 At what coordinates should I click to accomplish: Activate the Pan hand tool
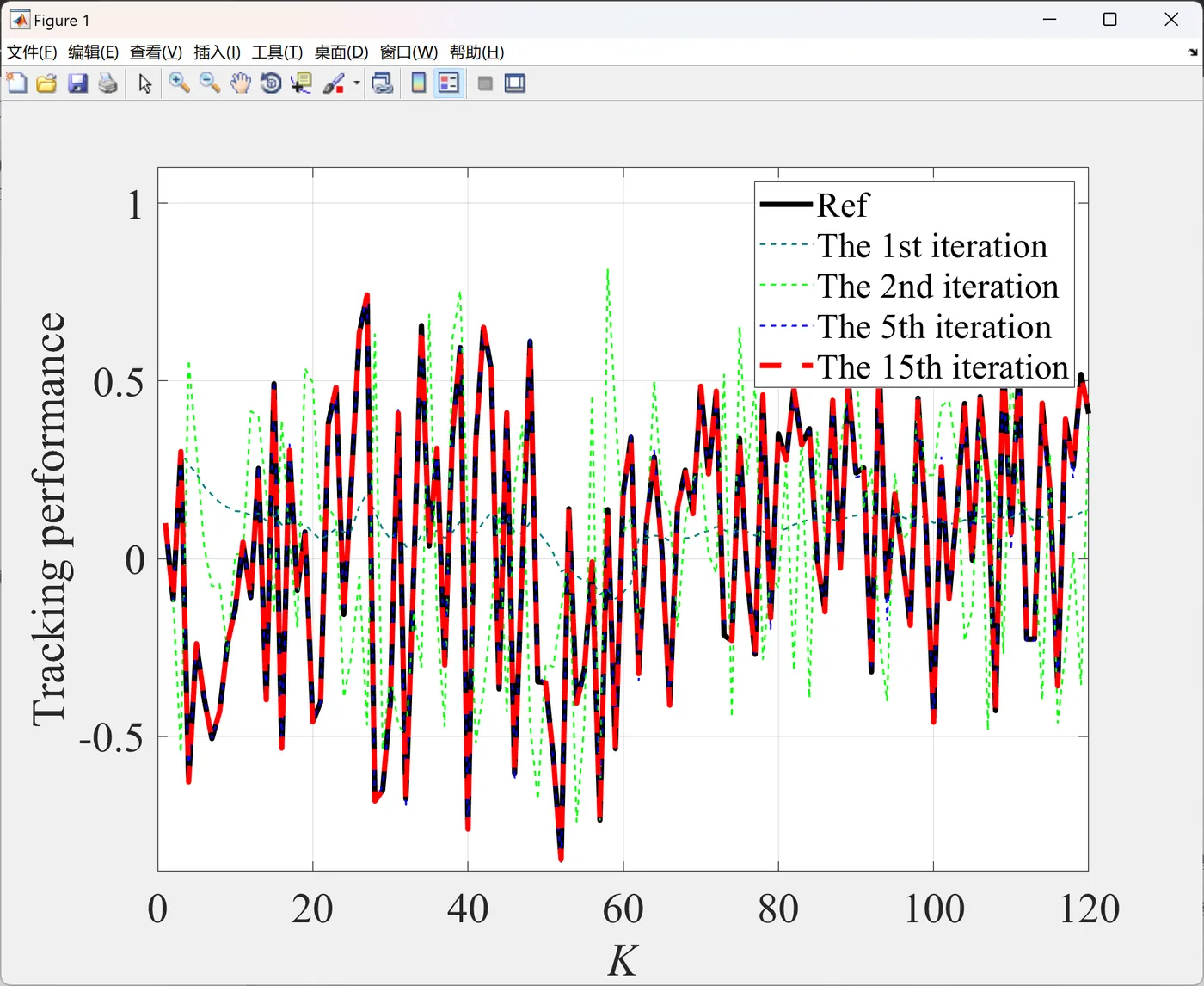point(240,83)
